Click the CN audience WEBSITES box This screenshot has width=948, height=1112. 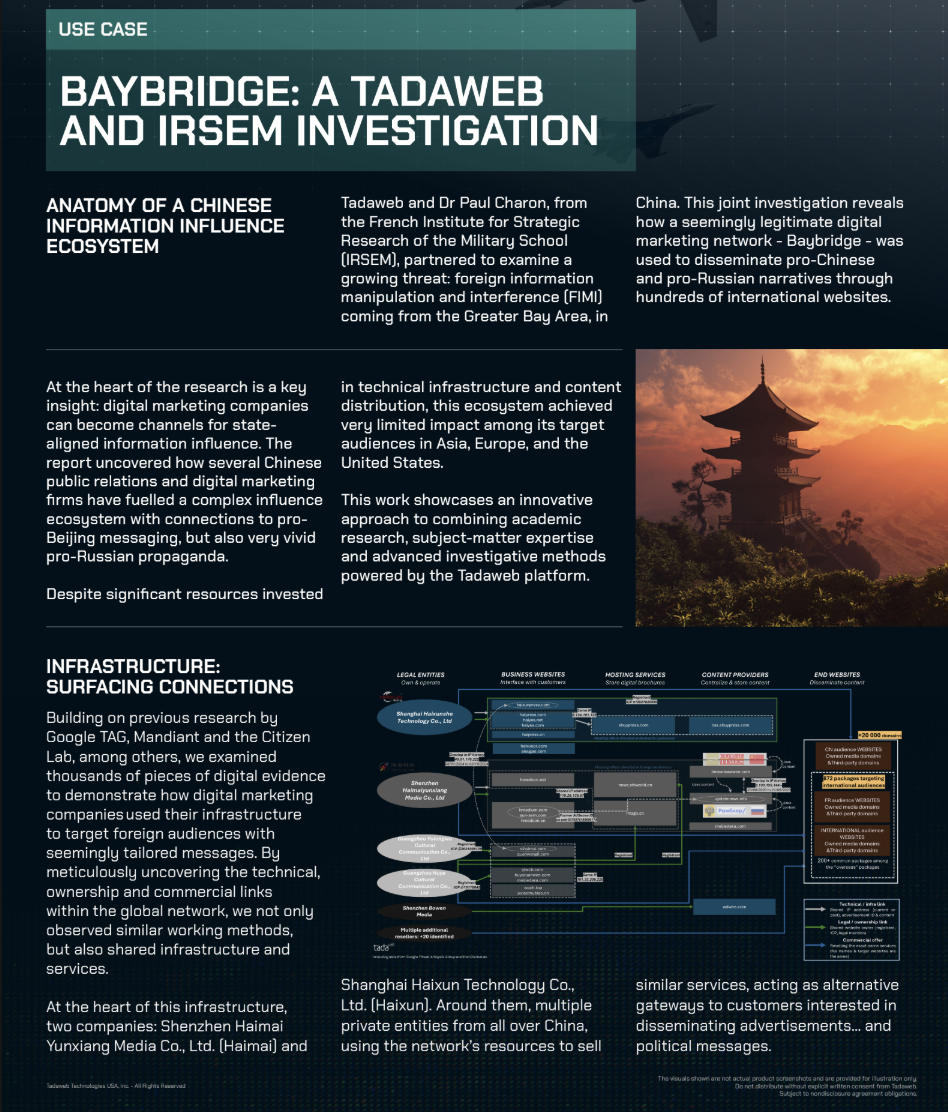(x=852, y=756)
